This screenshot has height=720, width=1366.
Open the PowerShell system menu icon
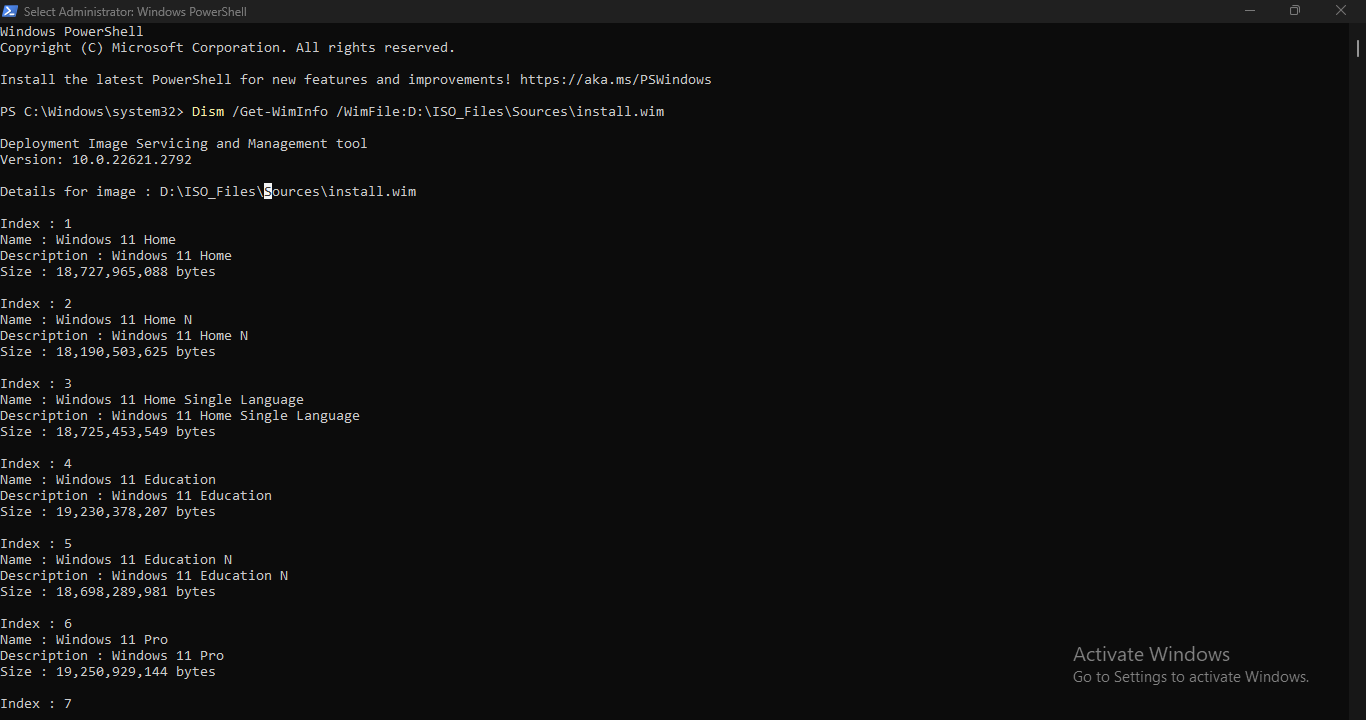(x=10, y=11)
